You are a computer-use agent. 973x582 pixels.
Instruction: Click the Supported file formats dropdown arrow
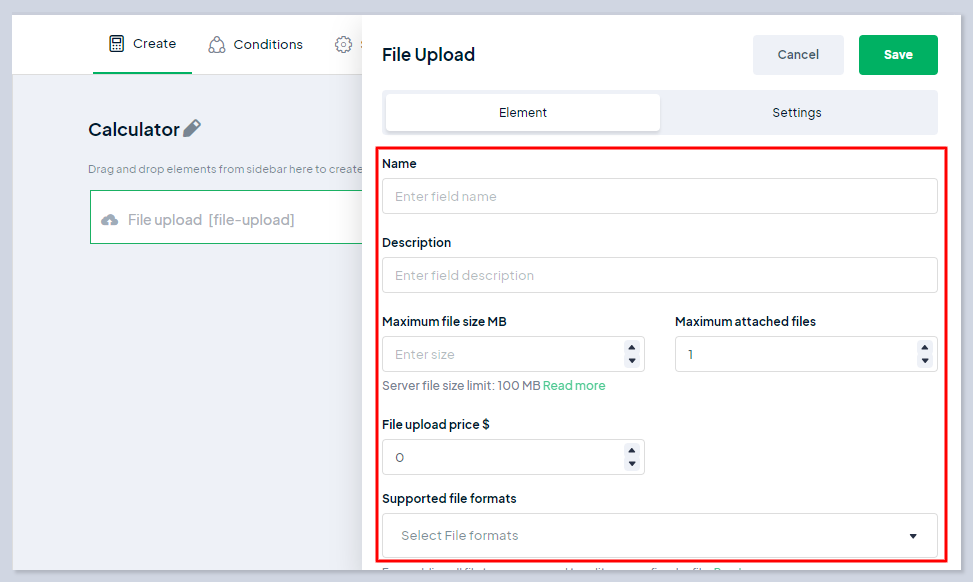(913, 537)
